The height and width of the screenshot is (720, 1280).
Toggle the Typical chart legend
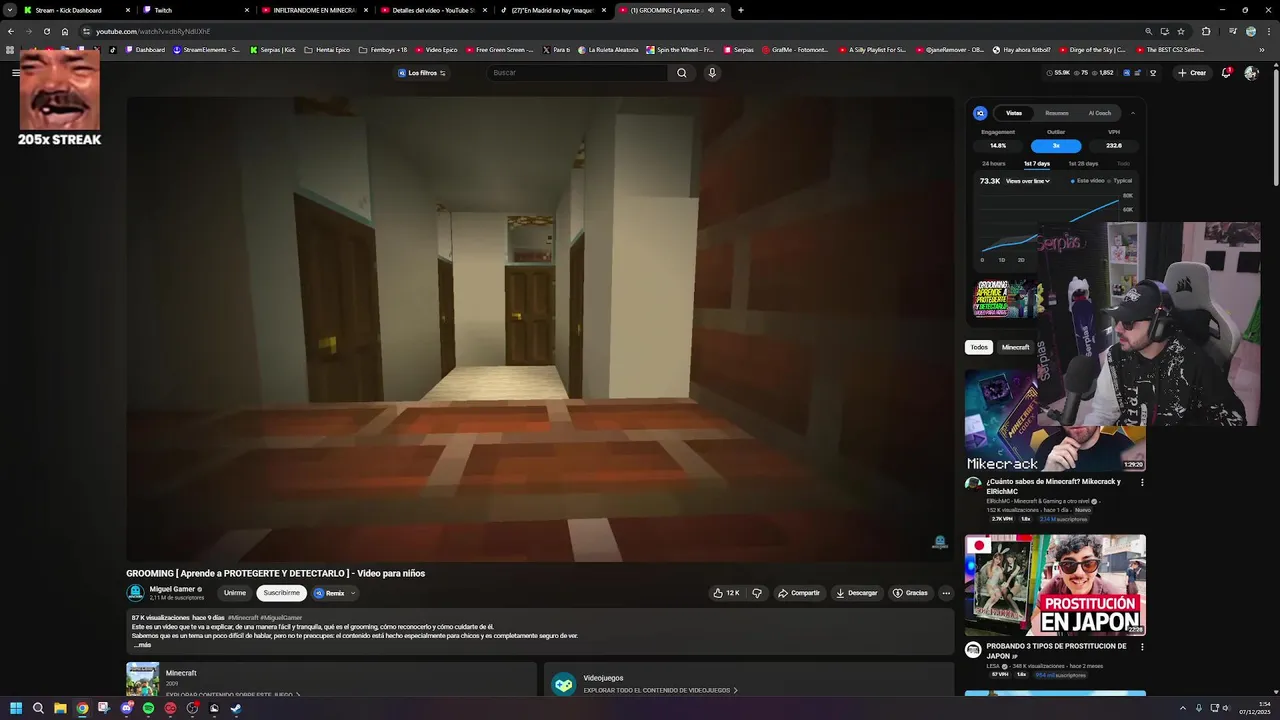1120,181
